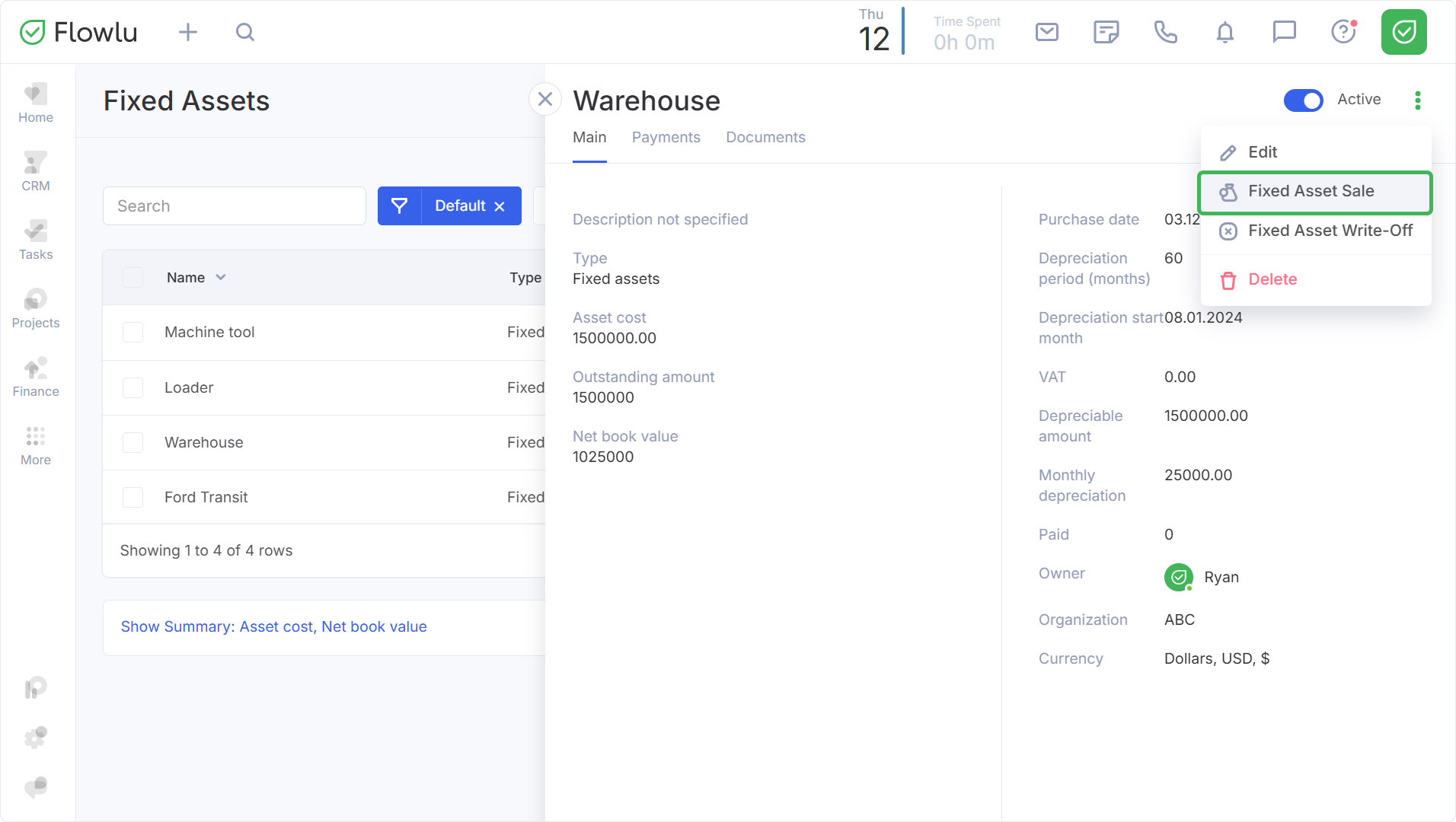Screen dimensions: 1456x822
Task: Select the Ford Transit row checkbox
Action: pos(133,498)
